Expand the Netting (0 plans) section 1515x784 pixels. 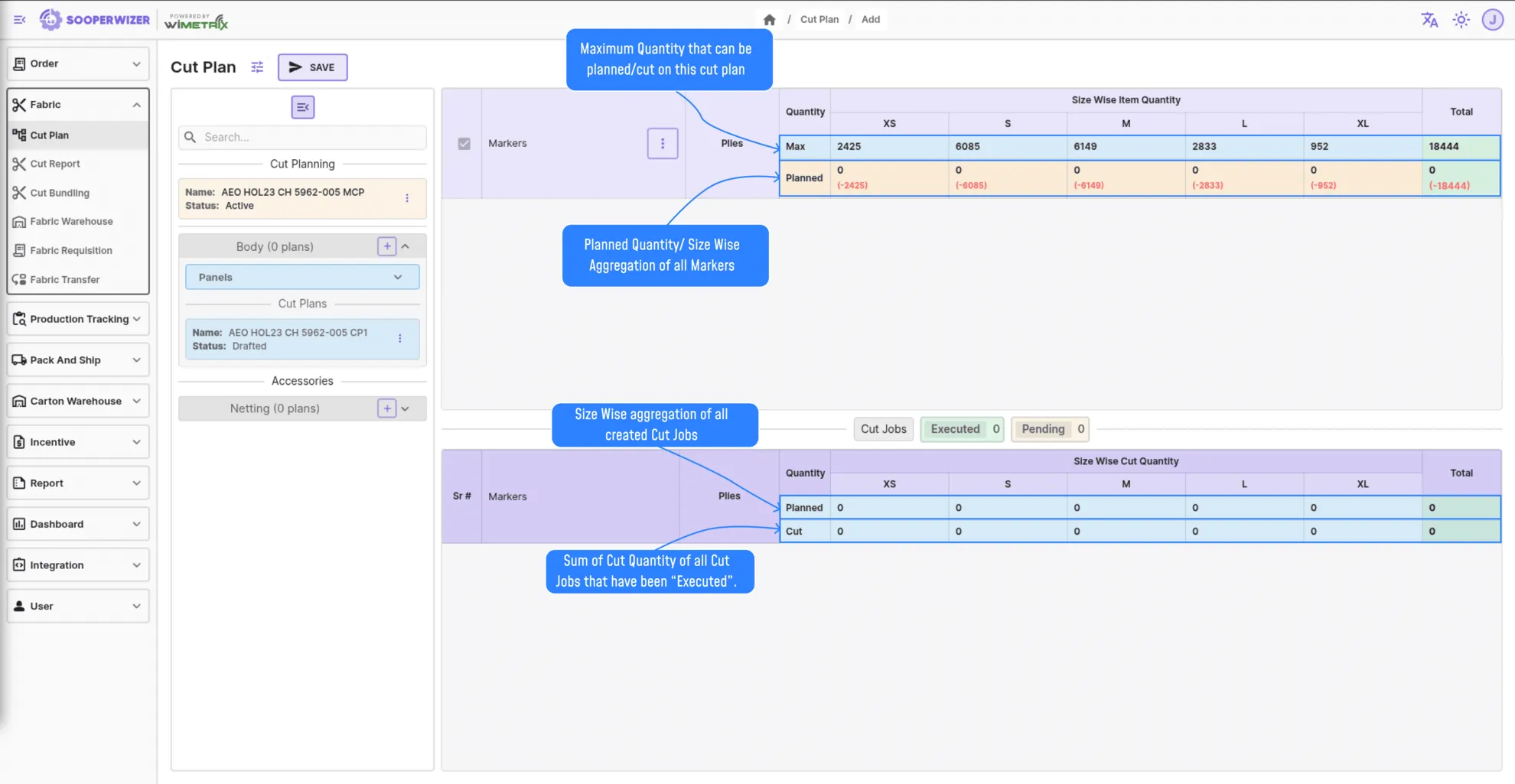(406, 408)
